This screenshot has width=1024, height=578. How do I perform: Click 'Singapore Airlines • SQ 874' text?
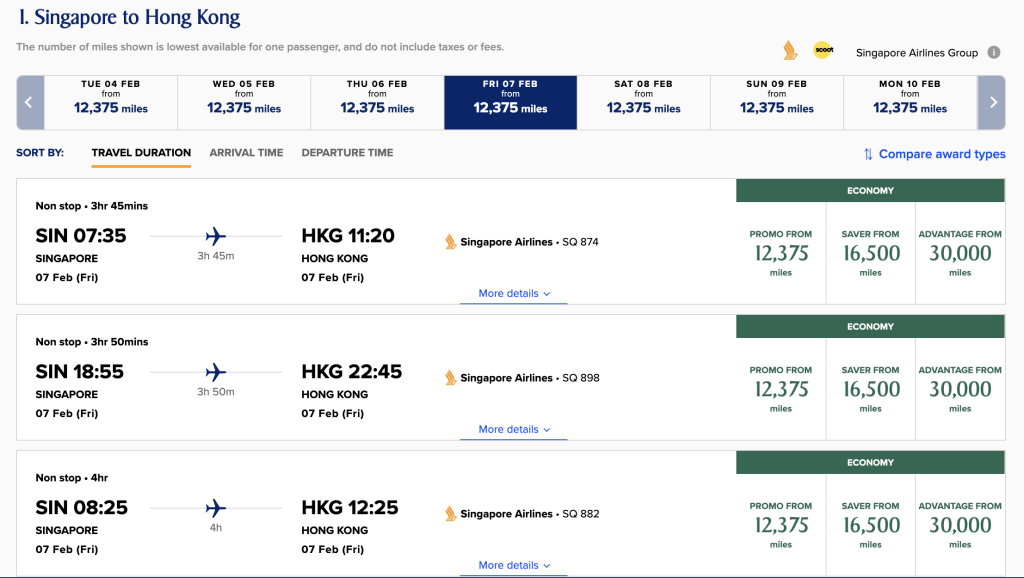(530, 242)
